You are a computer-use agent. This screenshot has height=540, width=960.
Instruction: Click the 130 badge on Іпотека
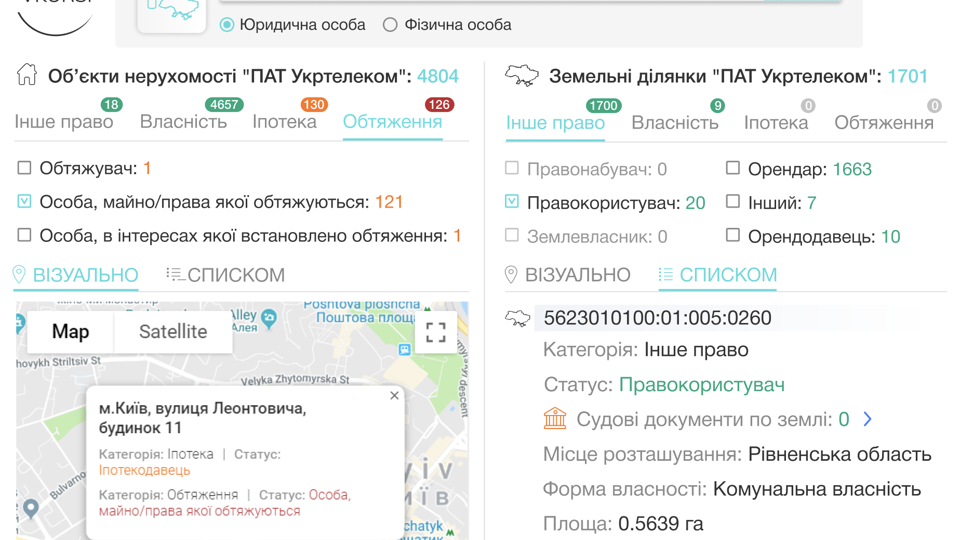tap(314, 105)
